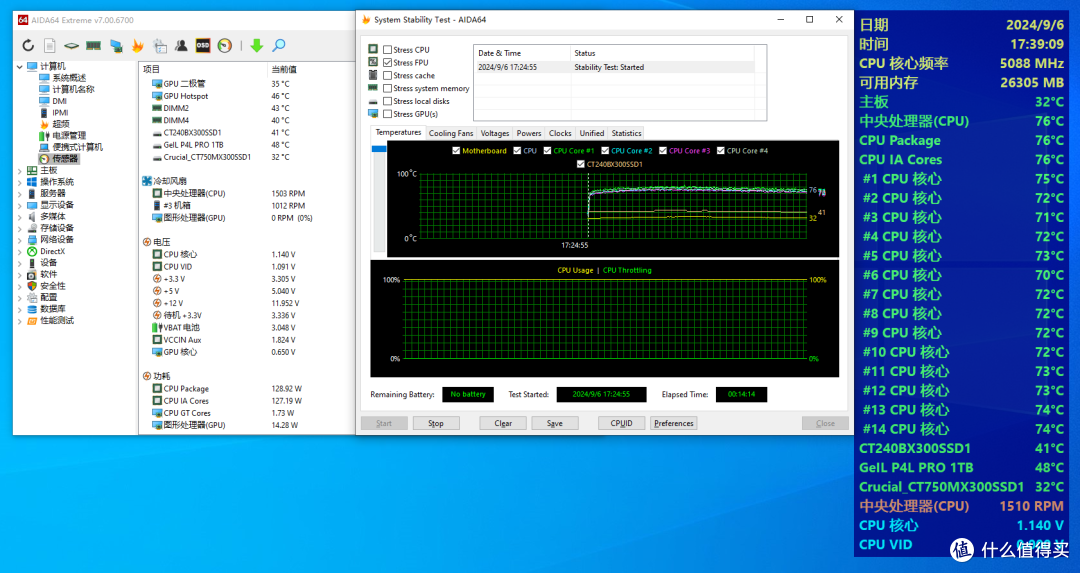Select the Stability Test: Started log row
This screenshot has height=573, width=1080.
[x=615, y=67]
